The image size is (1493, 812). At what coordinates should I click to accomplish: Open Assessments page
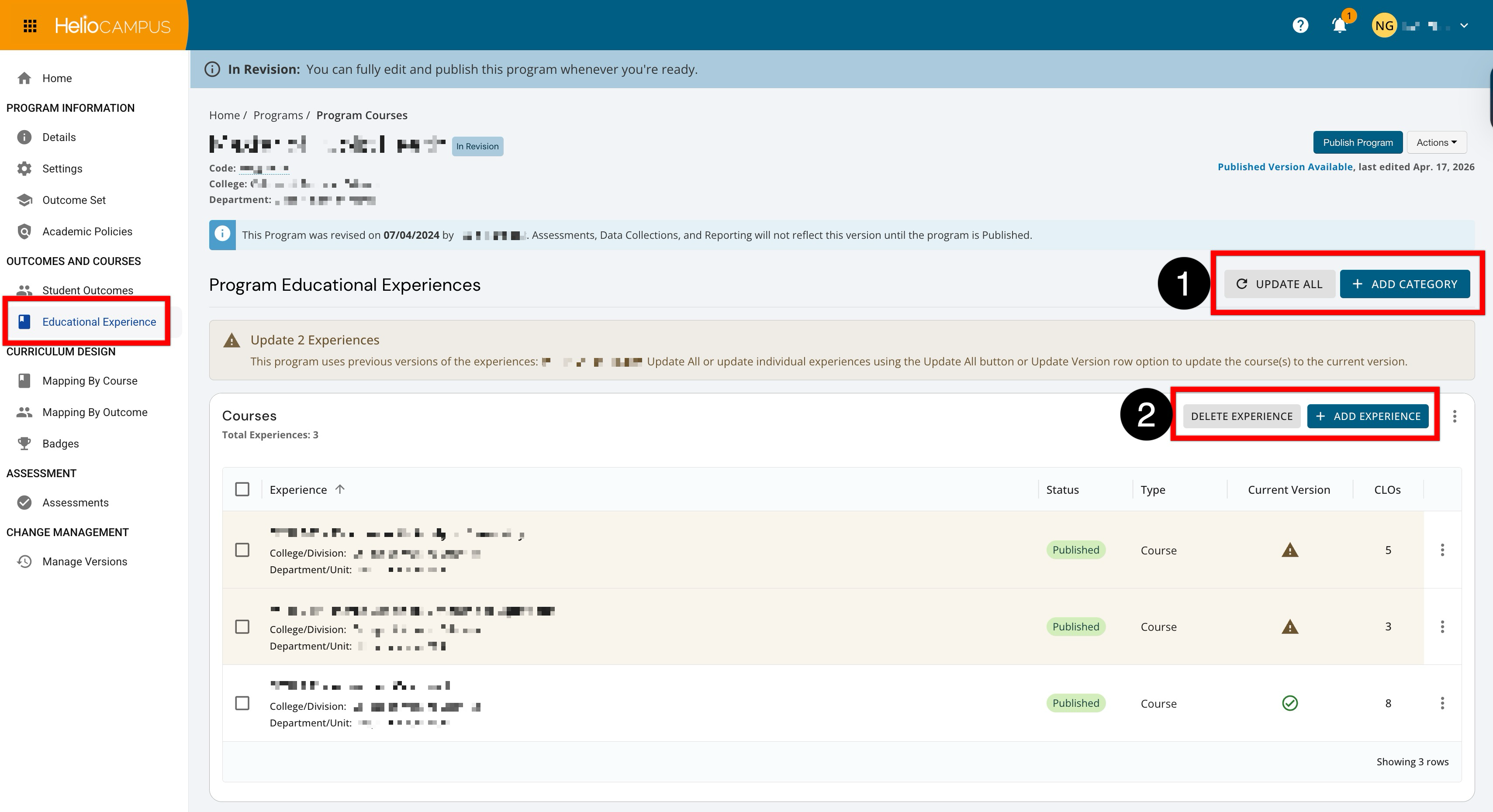pos(75,503)
